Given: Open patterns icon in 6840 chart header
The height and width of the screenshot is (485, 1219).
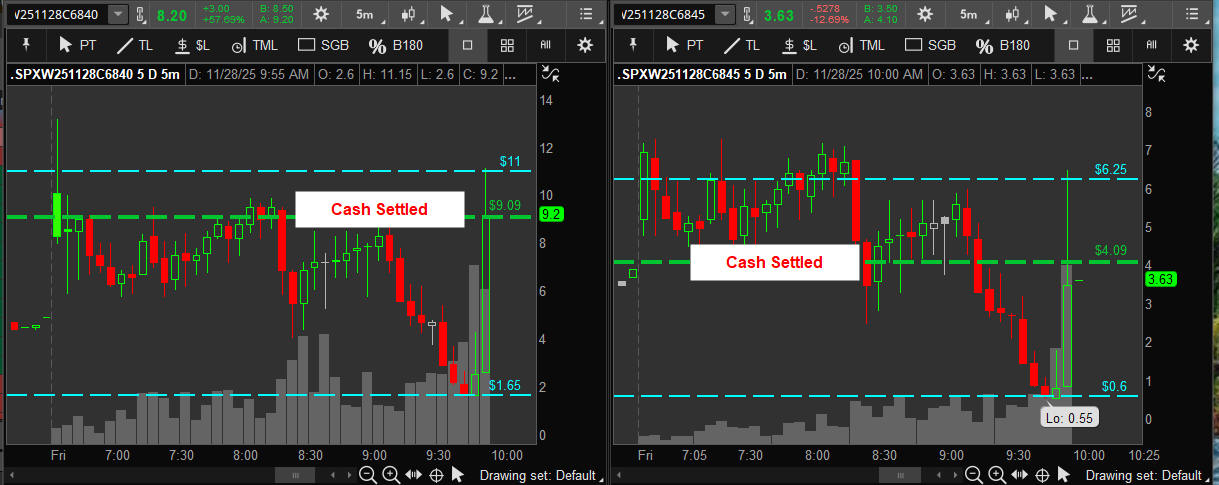Looking at the screenshot, I should point(525,15).
